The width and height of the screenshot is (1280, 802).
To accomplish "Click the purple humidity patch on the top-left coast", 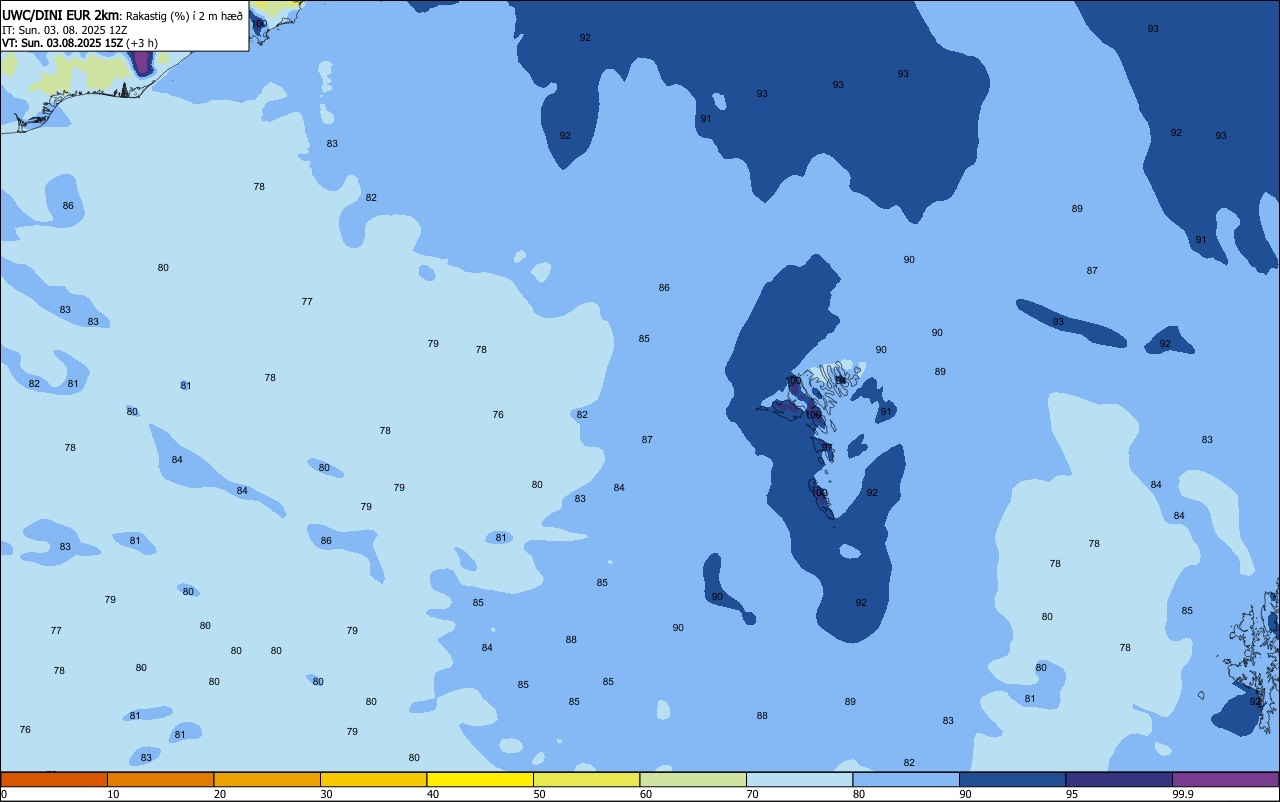I will pyautogui.click(x=142, y=62).
